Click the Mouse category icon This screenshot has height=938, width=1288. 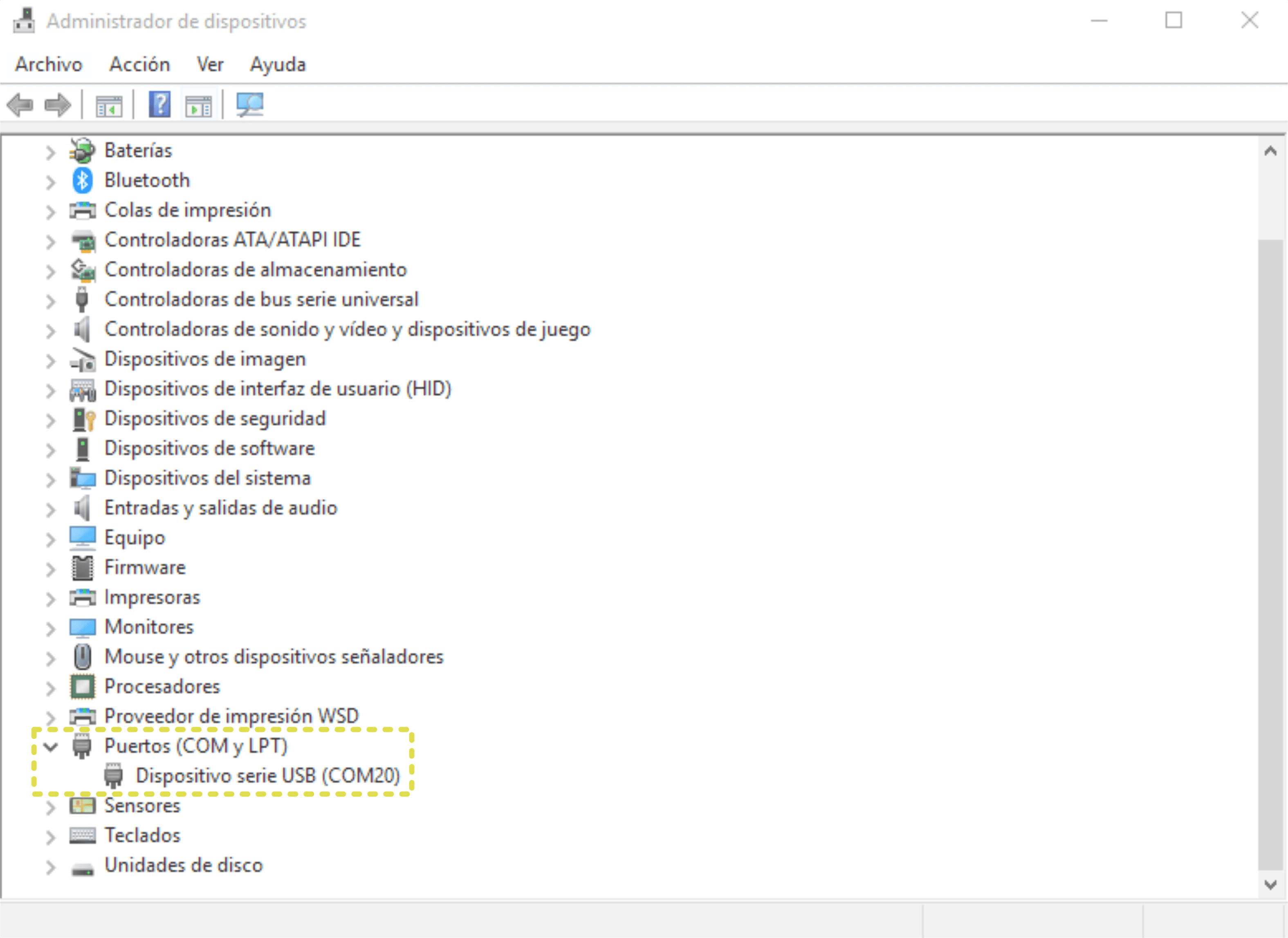coord(83,657)
